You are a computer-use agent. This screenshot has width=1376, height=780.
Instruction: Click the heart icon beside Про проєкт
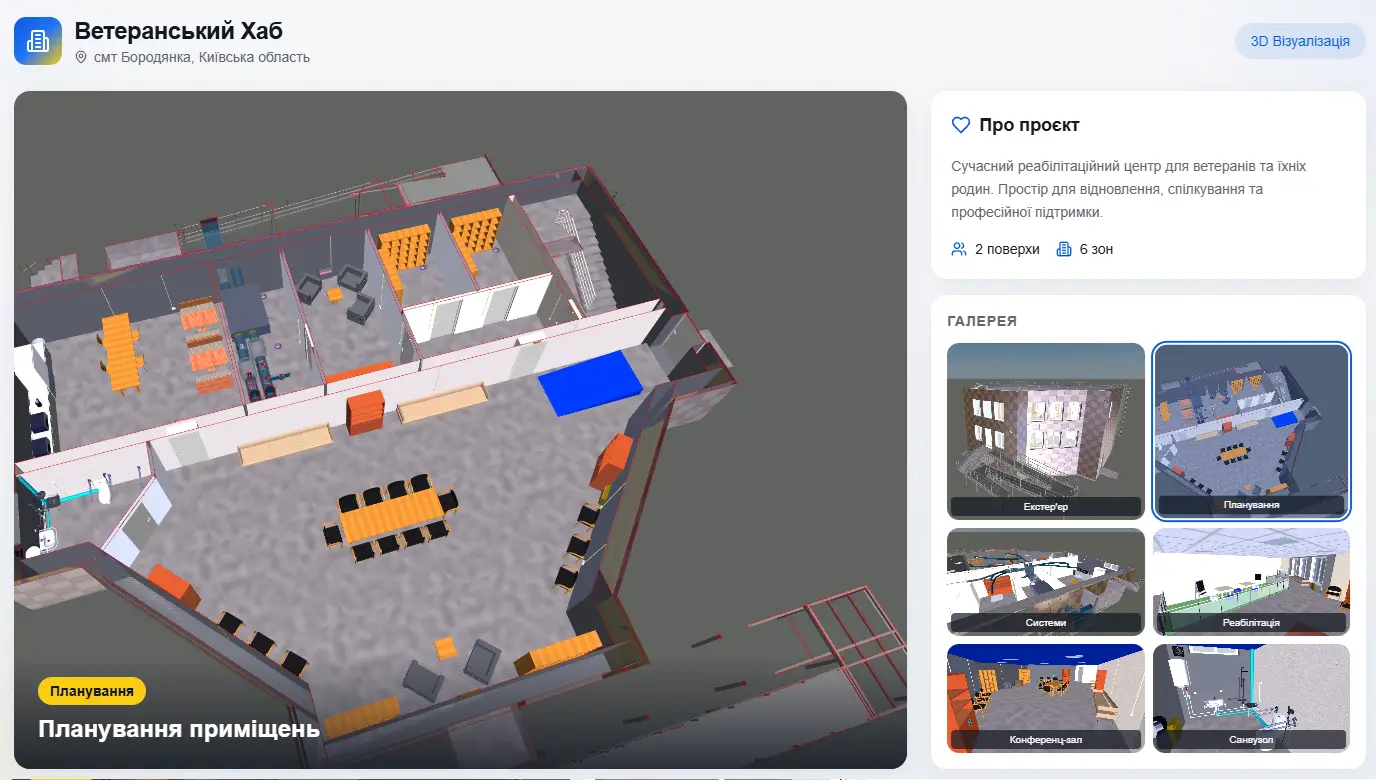[x=960, y=125]
